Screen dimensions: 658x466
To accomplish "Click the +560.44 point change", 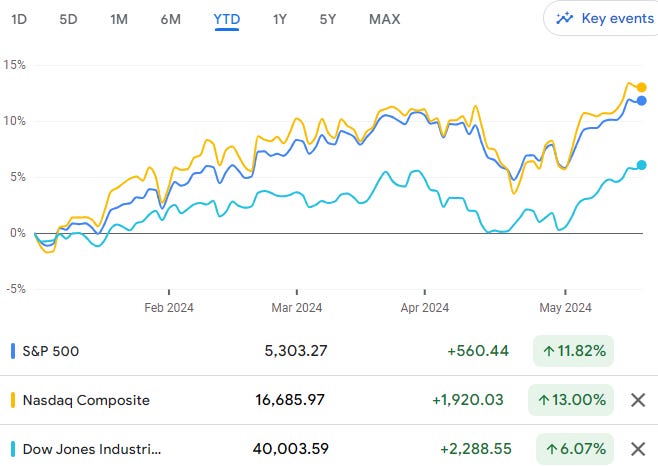I will click(x=478, y=351).
